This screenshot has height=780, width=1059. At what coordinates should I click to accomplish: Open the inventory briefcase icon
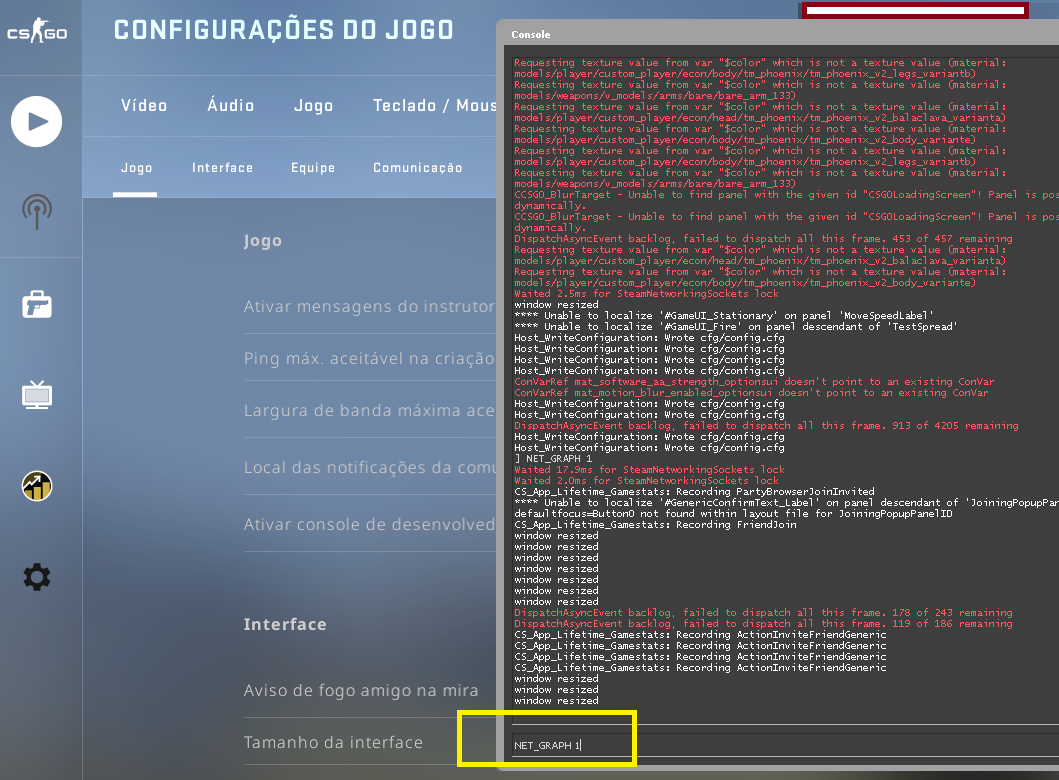click(x=37, y=304)
